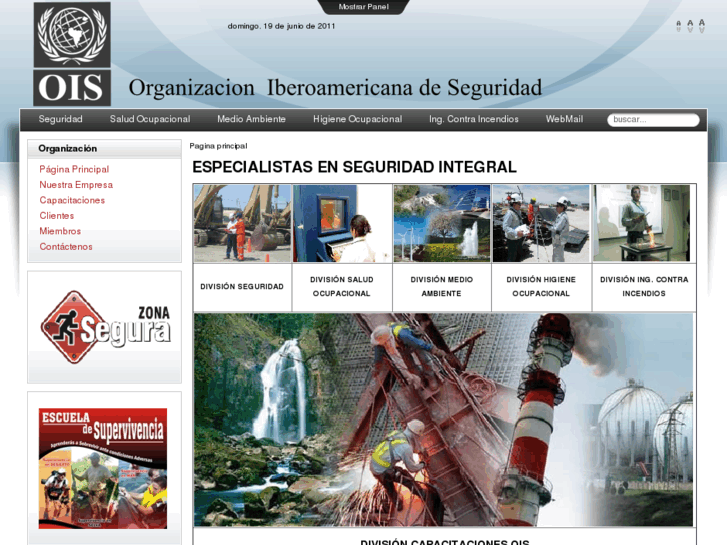The height and width of the screenshot is (545, 727).
Task: Click the Especialistas en Seguridad Integral heading
Action: click(354, 167)
